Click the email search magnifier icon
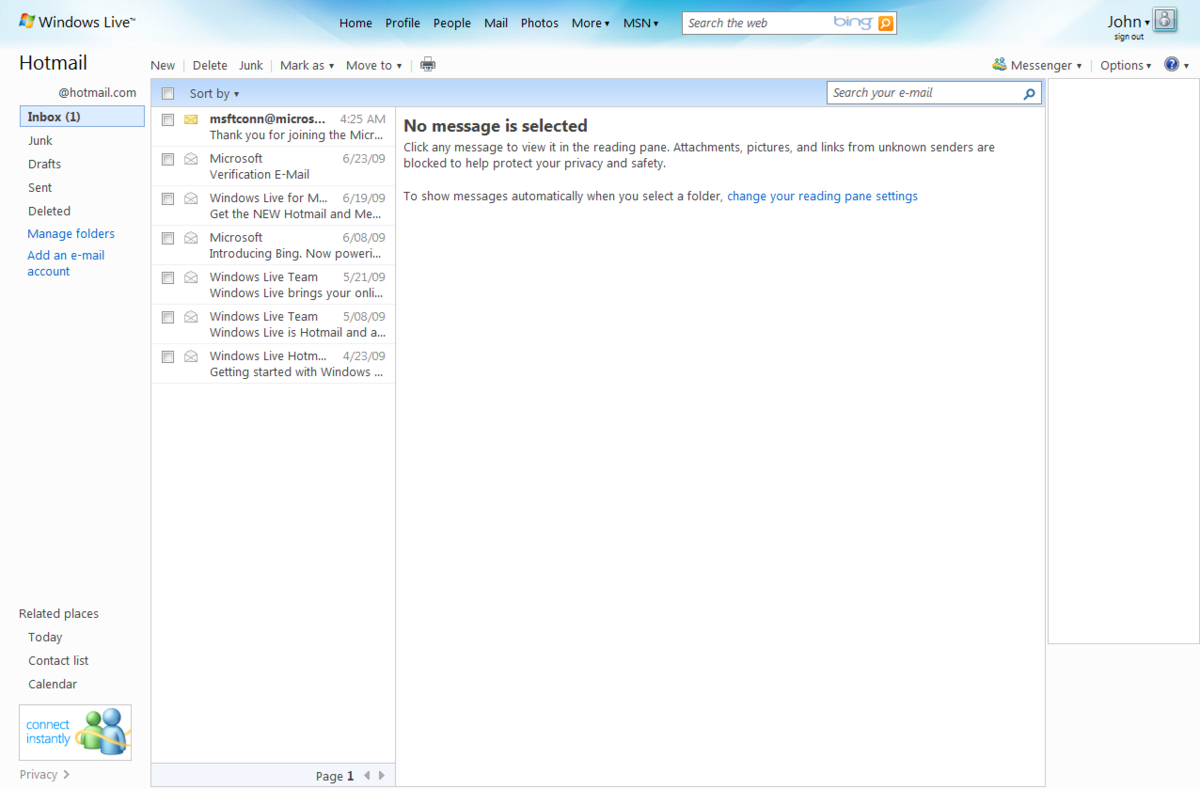The height and width of the screenshot is (789, 1200). 1029,93
